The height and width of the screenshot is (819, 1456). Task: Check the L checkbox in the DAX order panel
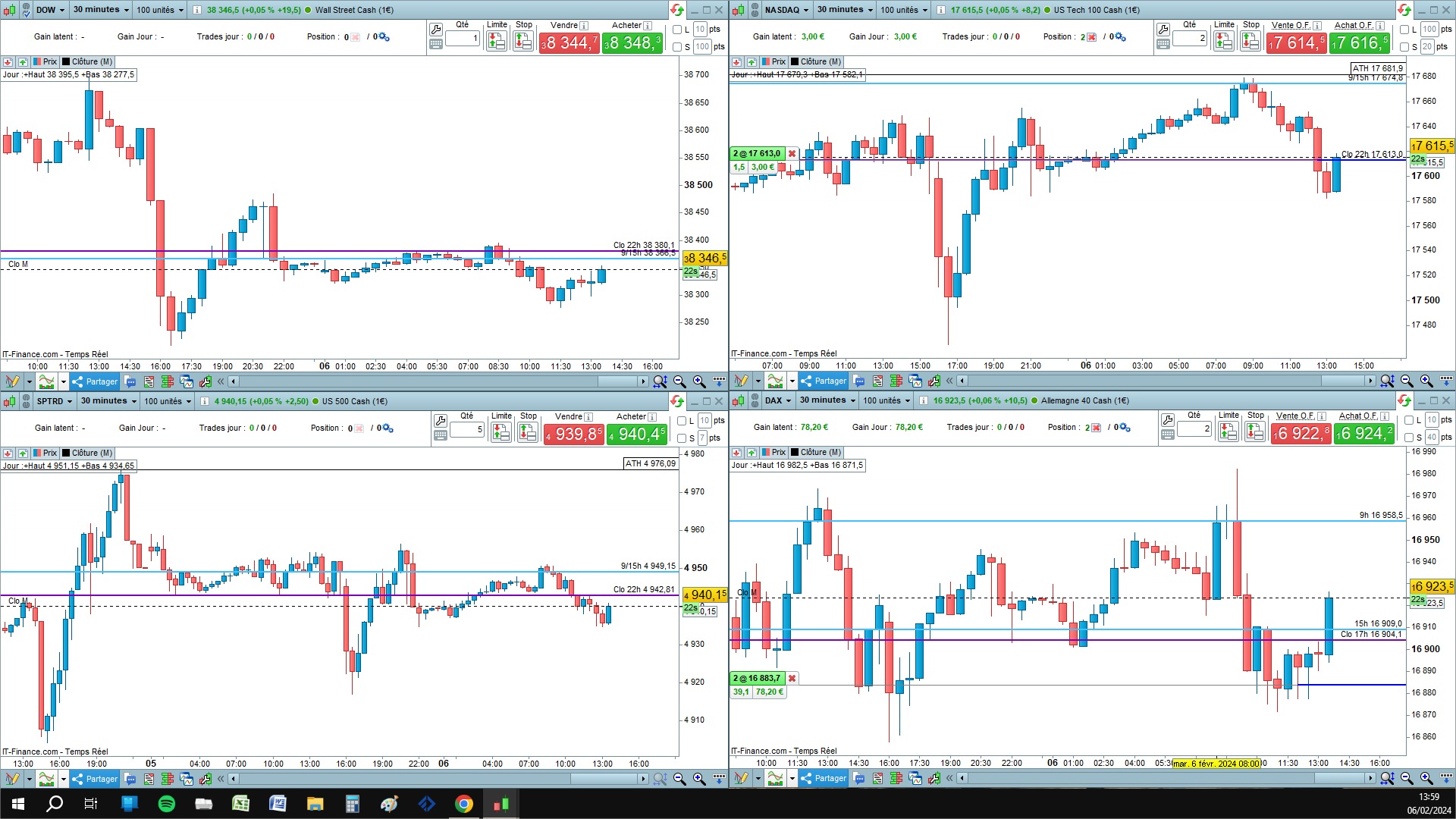pos(1409,420)
